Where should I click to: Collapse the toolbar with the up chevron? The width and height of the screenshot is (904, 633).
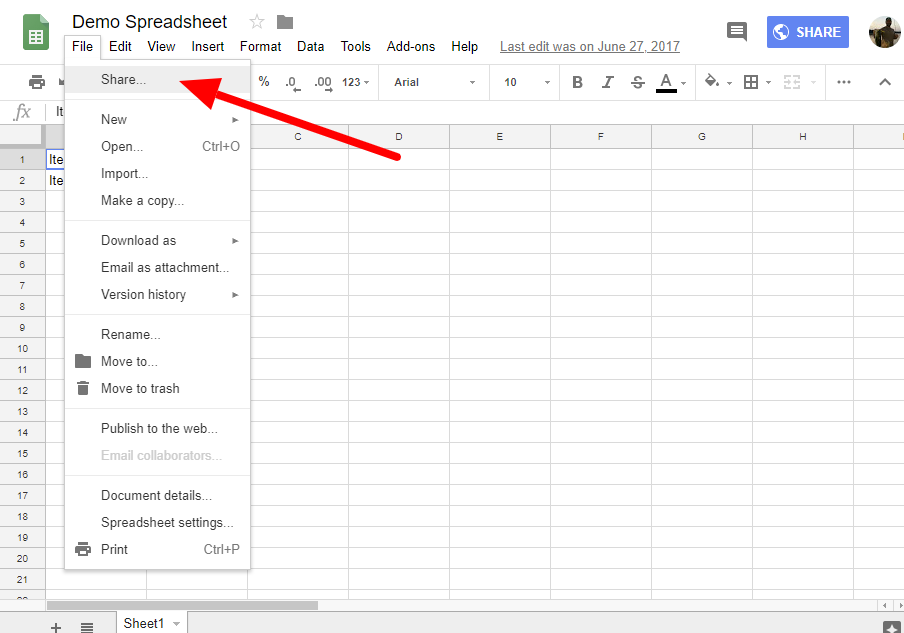click(x=884, y=82)
